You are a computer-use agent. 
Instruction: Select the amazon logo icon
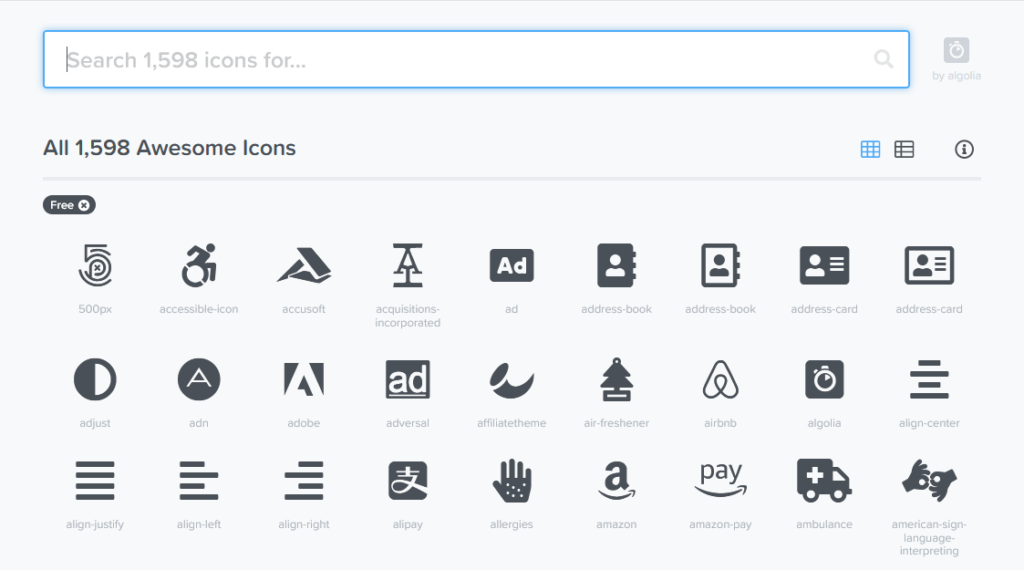coord(616,481)
